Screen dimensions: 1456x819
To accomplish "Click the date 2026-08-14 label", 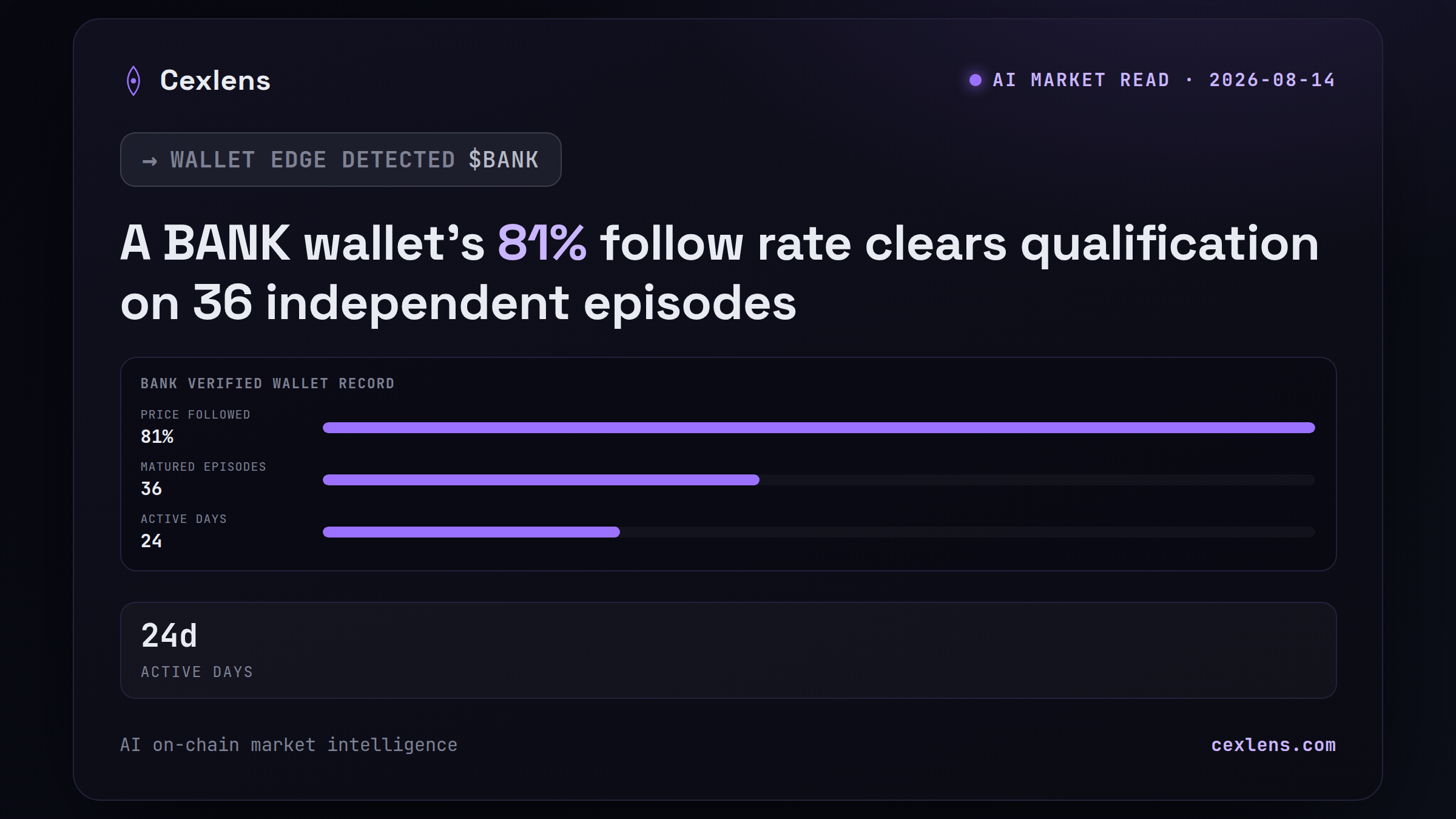I will pos(1272,80).
